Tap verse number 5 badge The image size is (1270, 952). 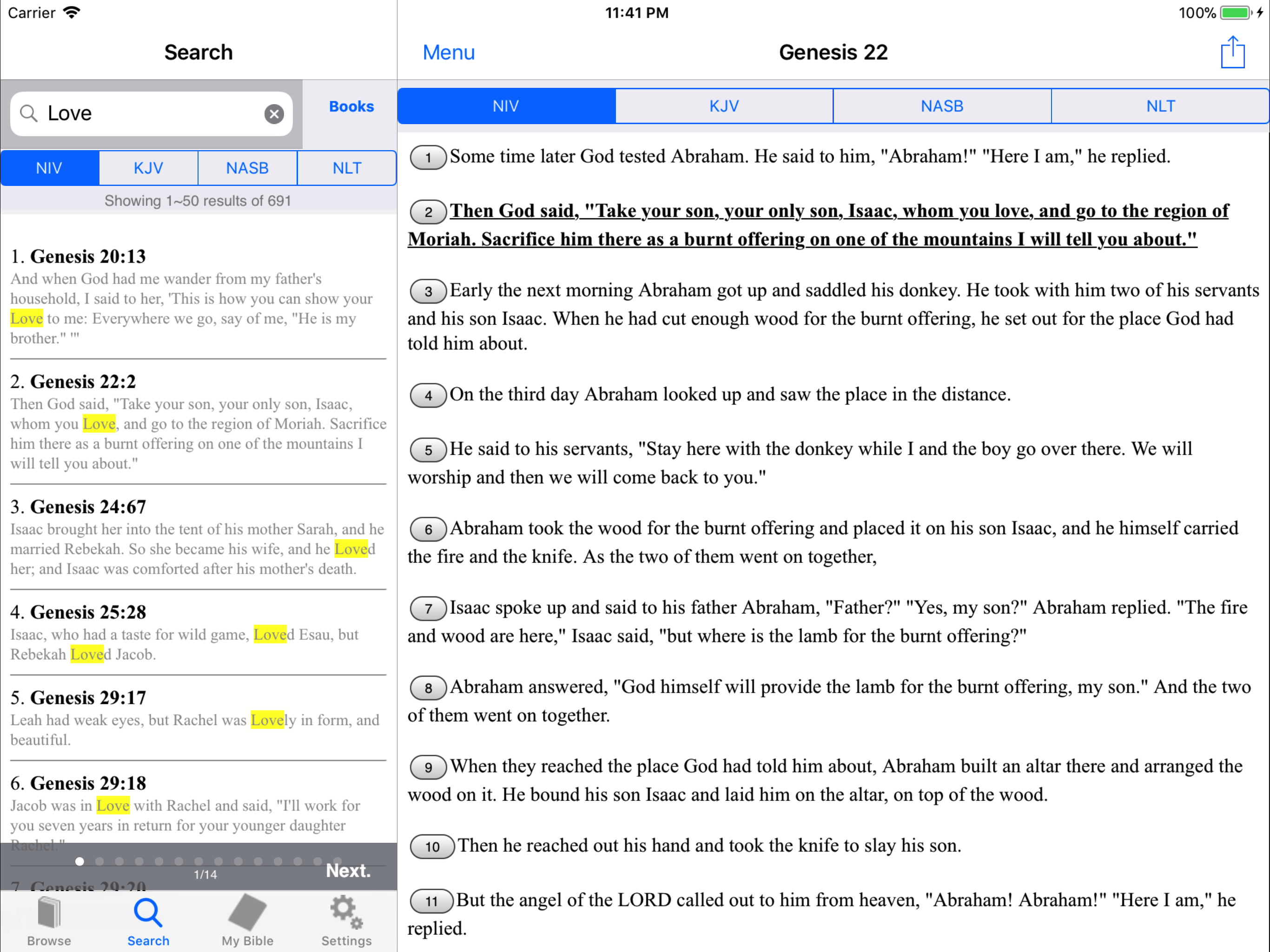click(428, 450)
